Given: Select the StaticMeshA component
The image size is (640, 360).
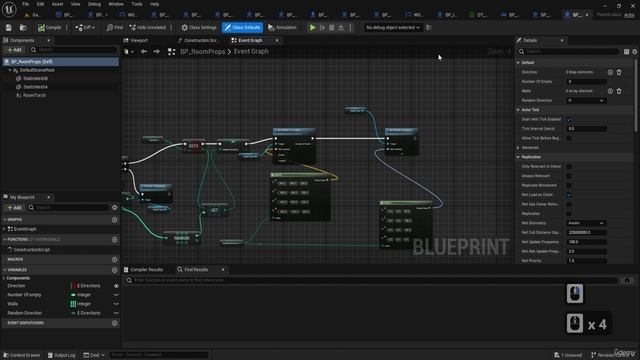Looking at the screenshot, I should tap(35, 87).
